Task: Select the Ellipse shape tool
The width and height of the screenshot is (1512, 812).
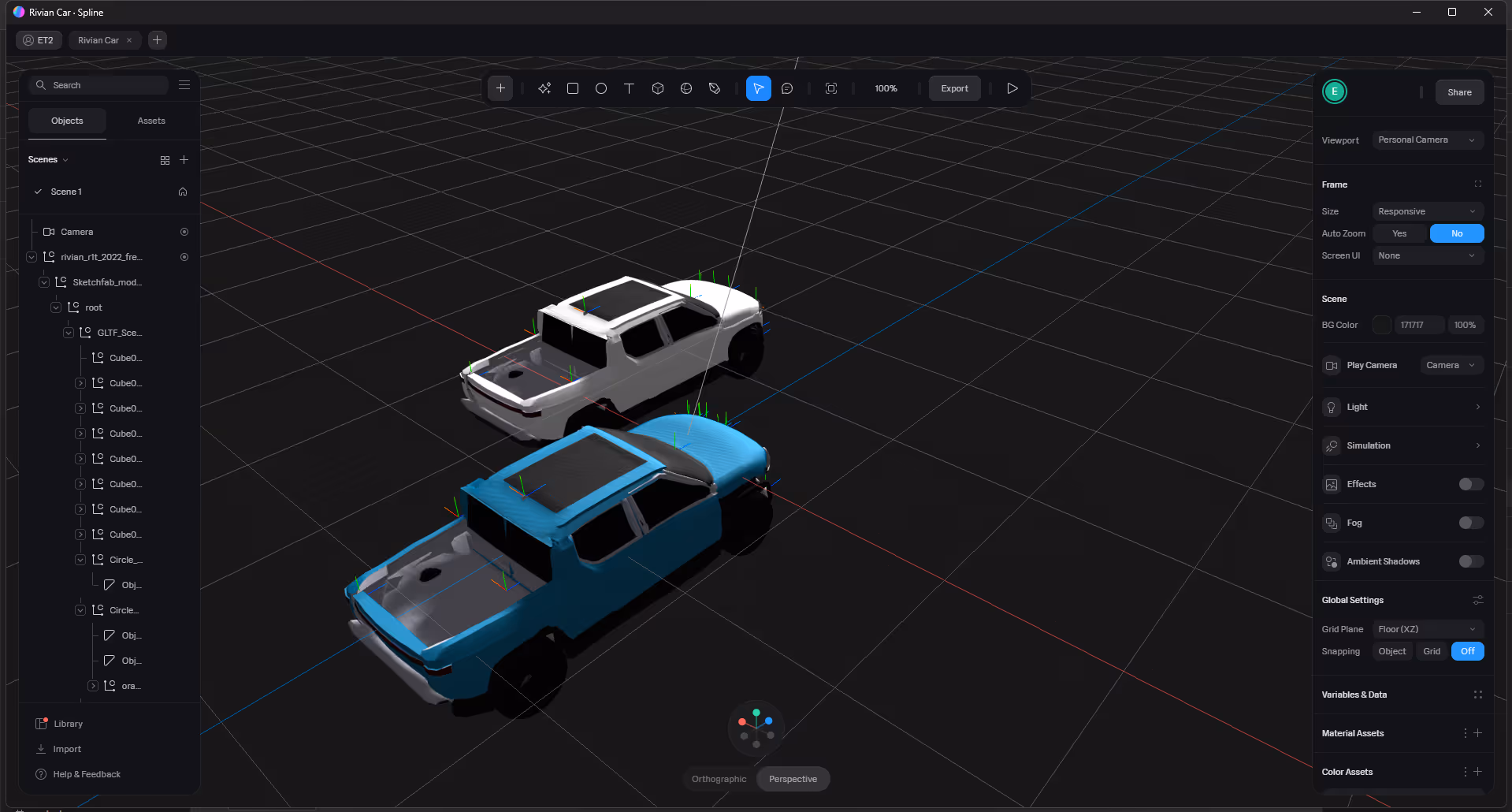Action: click(x=601, y=88)
